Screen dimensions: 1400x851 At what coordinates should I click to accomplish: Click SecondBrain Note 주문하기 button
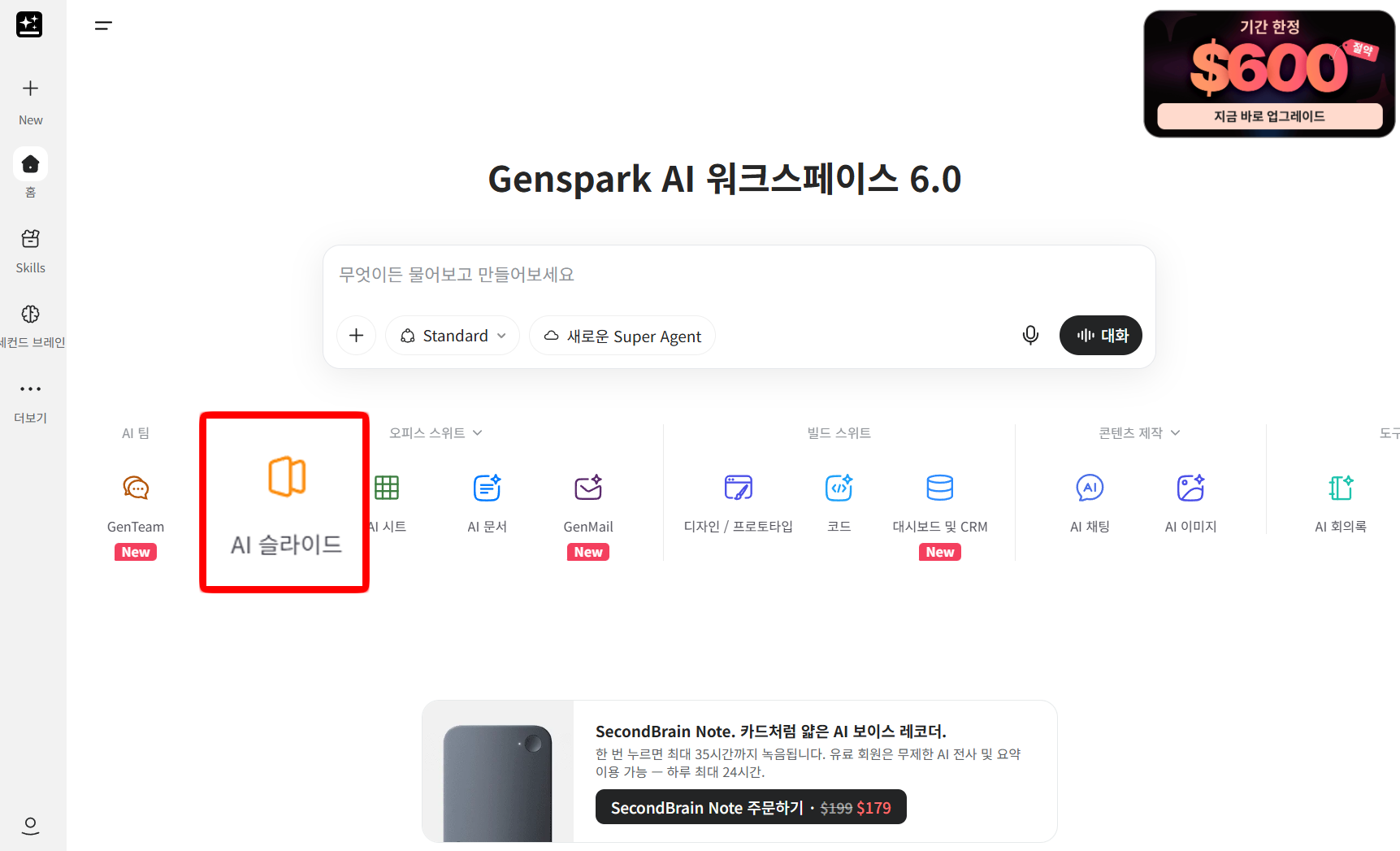pyautogui.click(x=751, y=807)
